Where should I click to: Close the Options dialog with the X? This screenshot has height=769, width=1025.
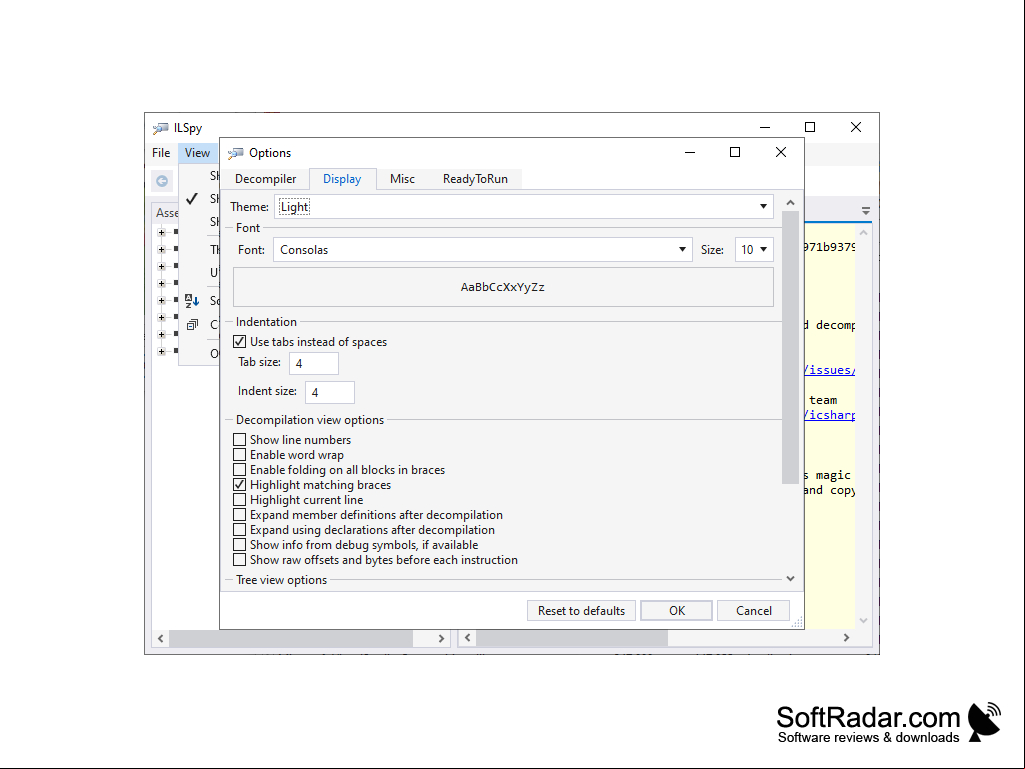point(781,152)
